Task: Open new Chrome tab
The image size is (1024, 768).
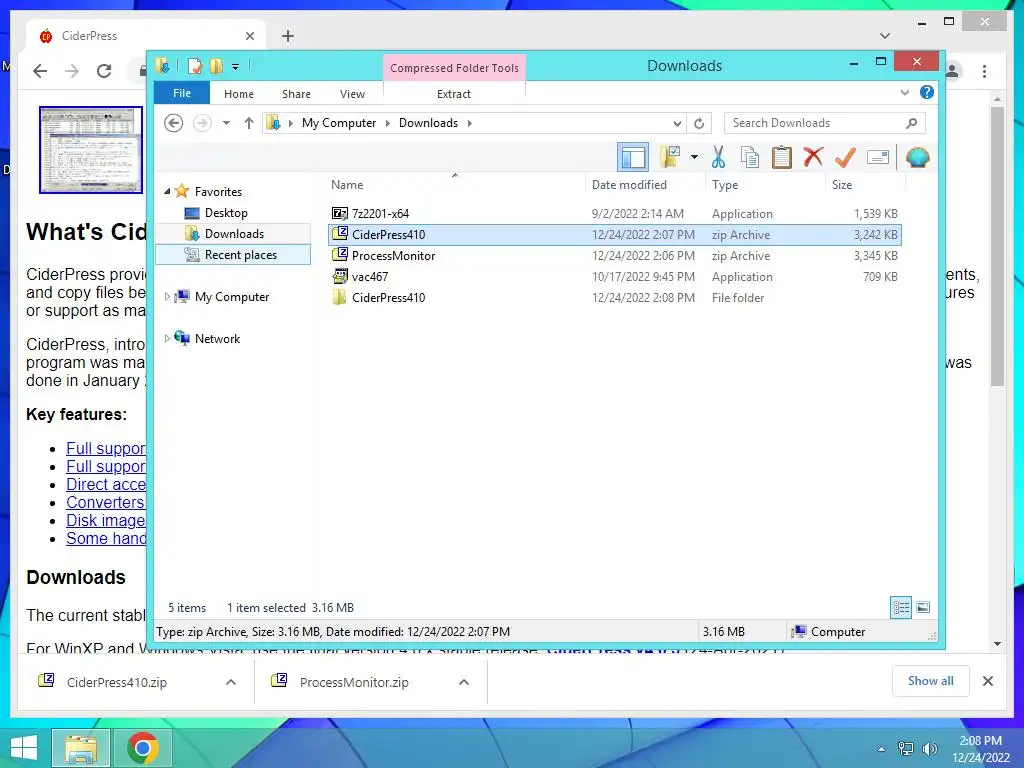Action: coord(288,36)
